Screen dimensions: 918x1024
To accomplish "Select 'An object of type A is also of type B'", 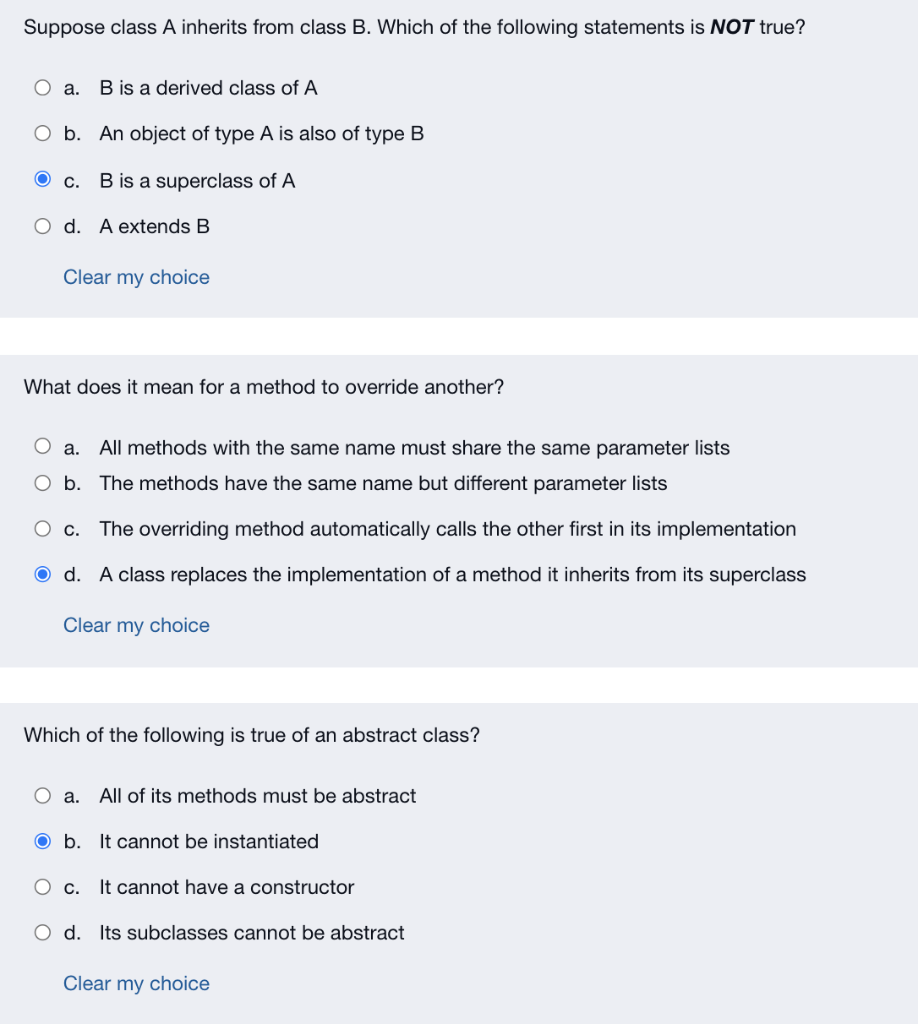I will (x=42, y=133).
